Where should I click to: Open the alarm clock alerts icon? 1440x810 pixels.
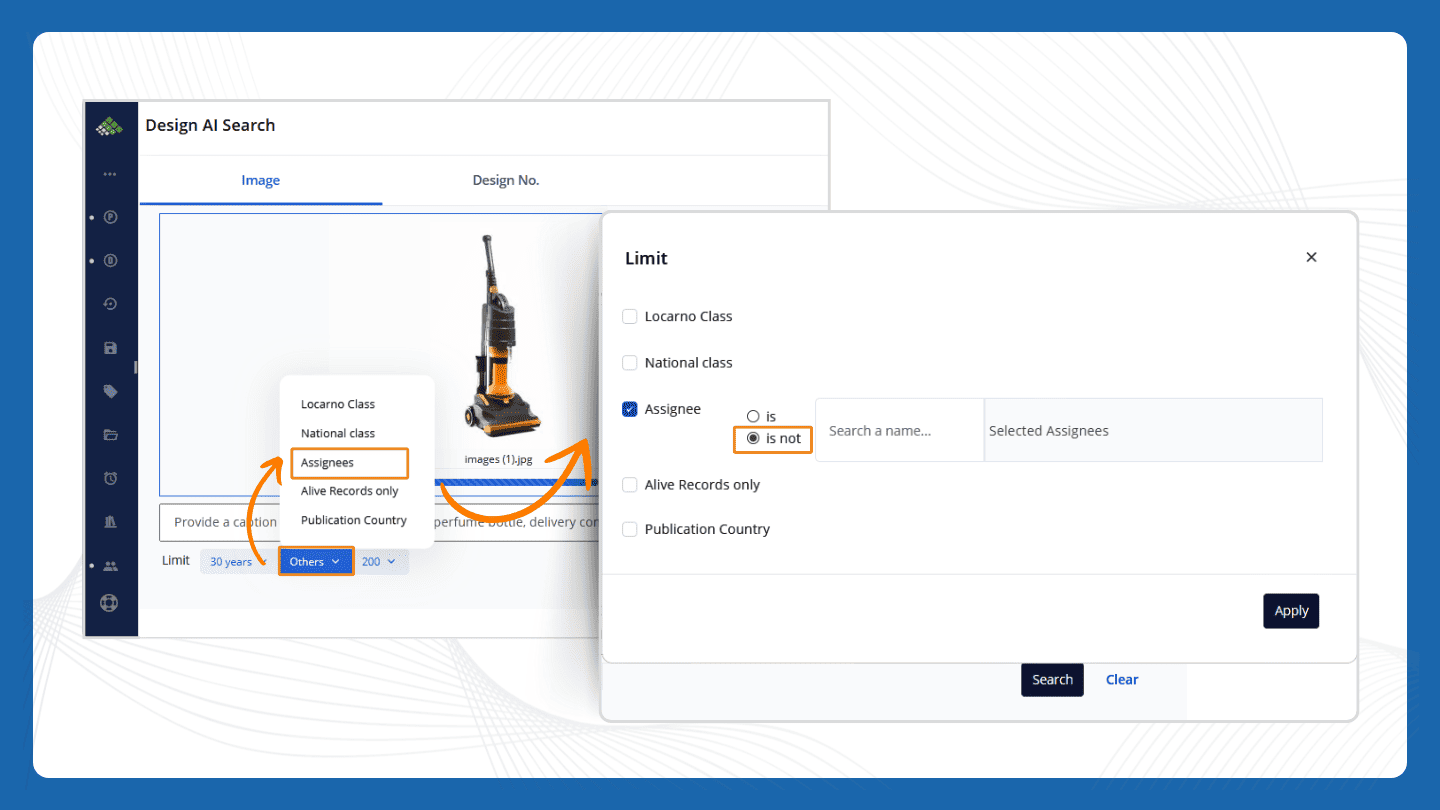pyautogui.click(x=111, y=478)
